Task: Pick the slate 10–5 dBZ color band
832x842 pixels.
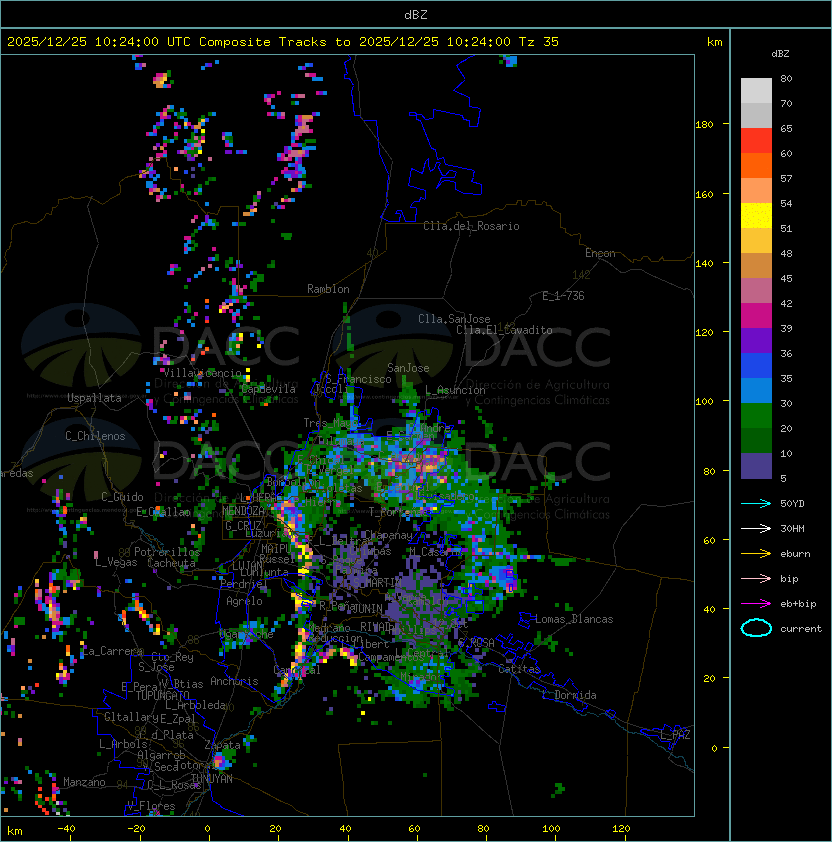Action: (x=756, y=466)
